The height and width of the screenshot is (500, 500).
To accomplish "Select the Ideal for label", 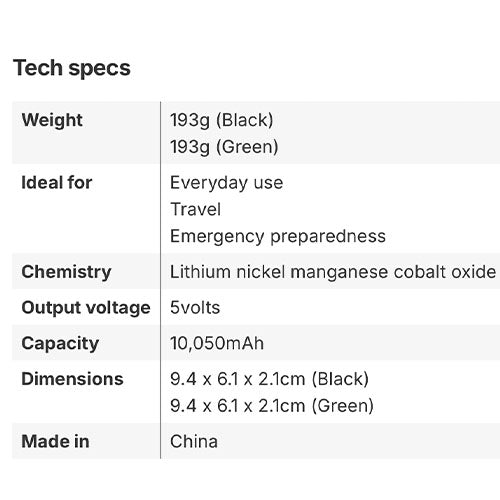I will 57,182.
